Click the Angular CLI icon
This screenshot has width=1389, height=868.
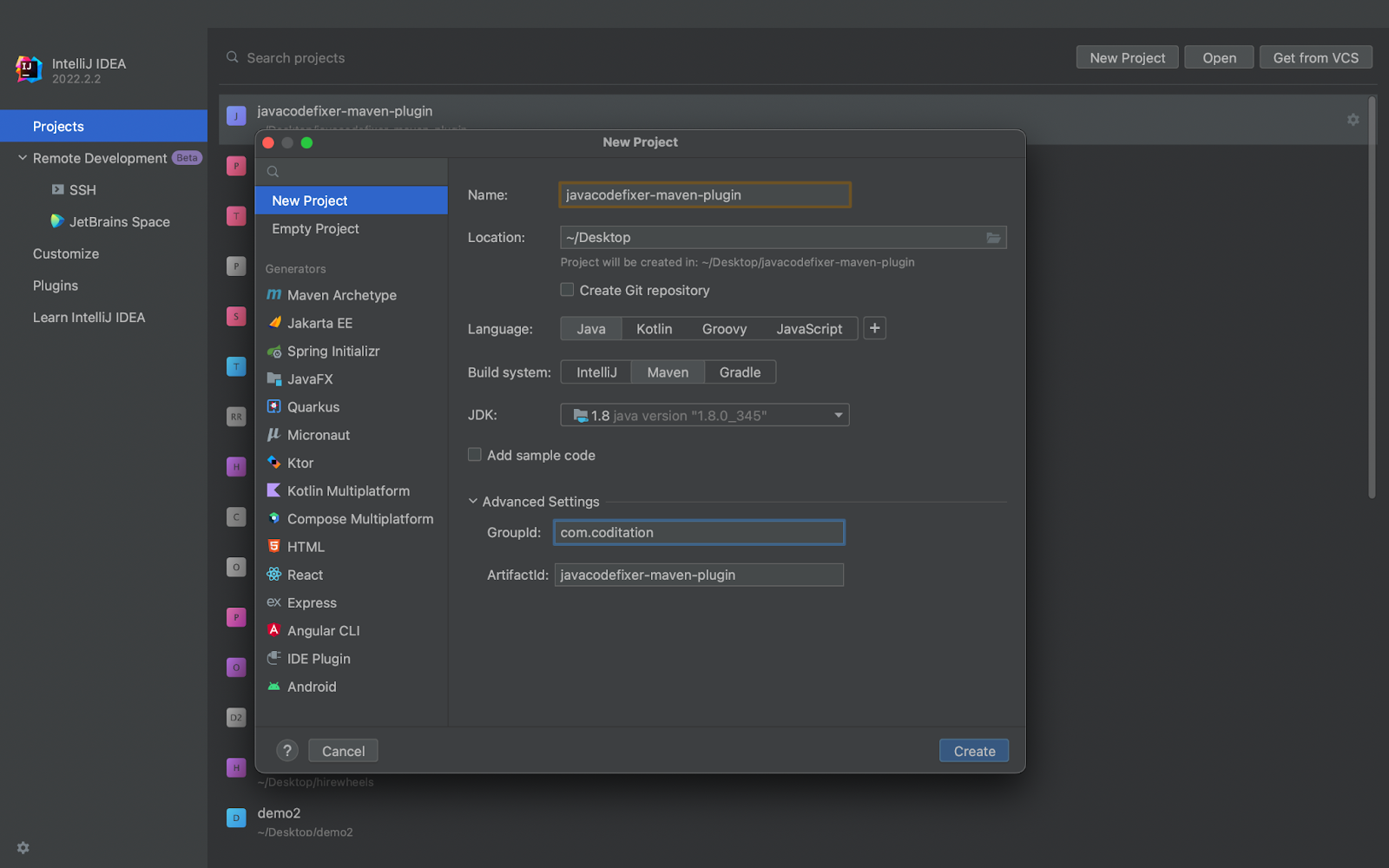tap(274, 630)
